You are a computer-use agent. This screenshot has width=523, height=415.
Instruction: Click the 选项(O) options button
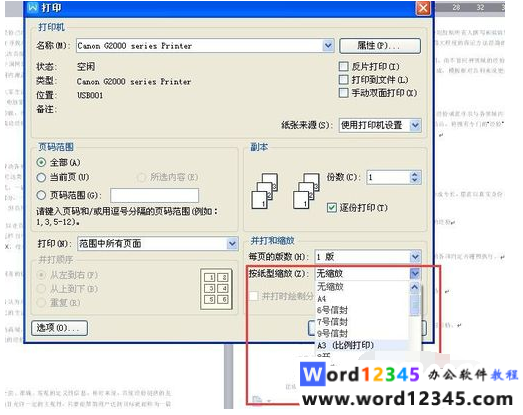(x=59, y=328)
